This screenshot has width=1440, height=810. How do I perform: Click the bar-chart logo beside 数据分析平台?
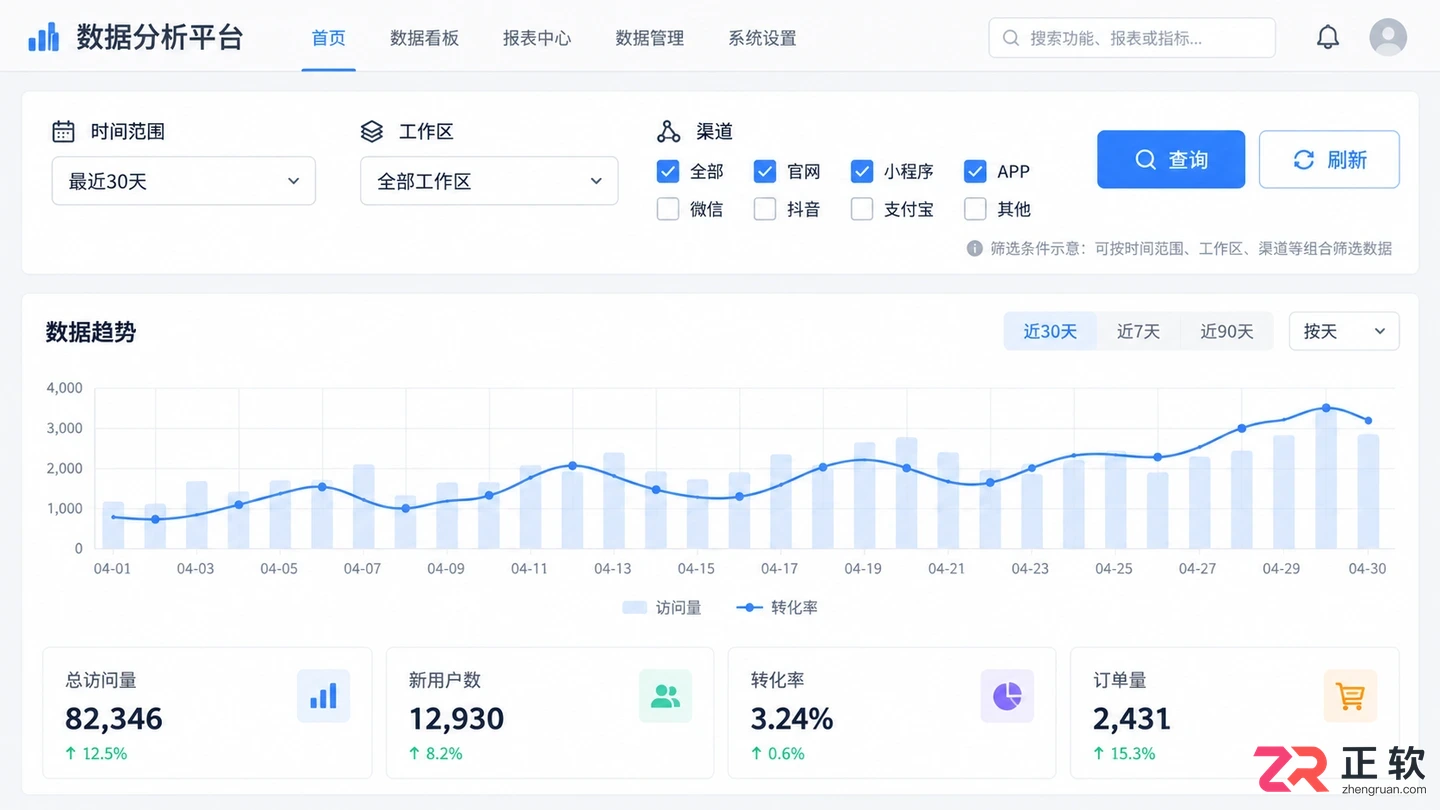click(43, 38)
